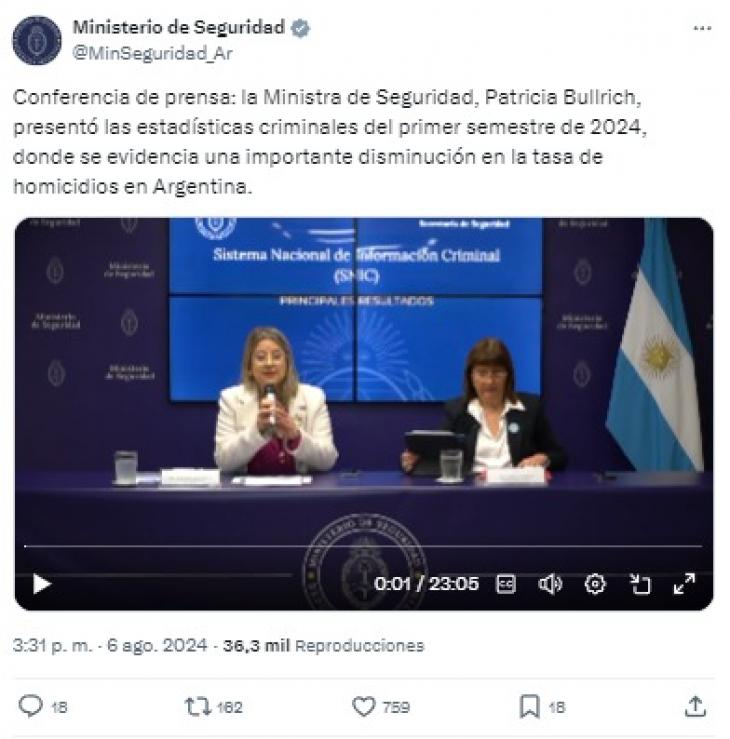Play the press conference video
The width and height of the screenshot is (730, 739).
click(42, 584)
